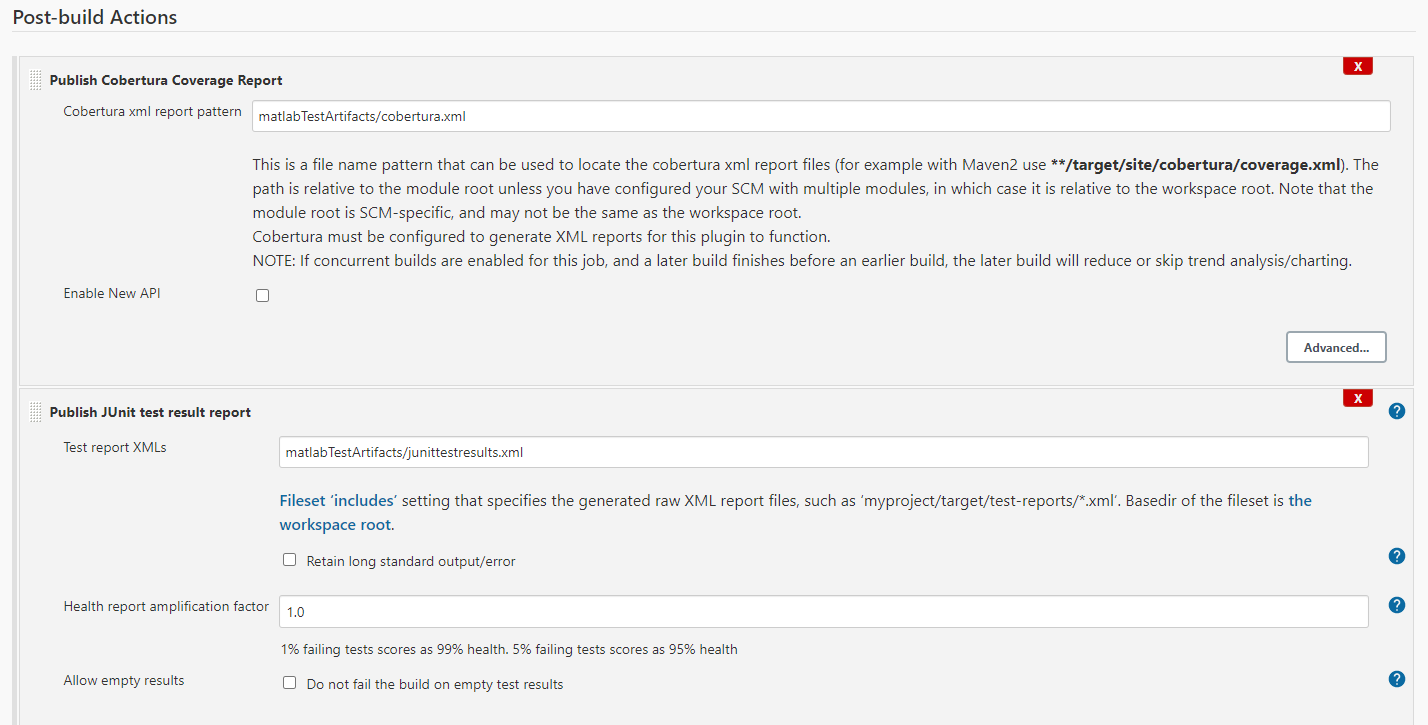The image size is (1428, 725).
Task: Click in the Cobertura xml report pattern field
Action: 700,116
